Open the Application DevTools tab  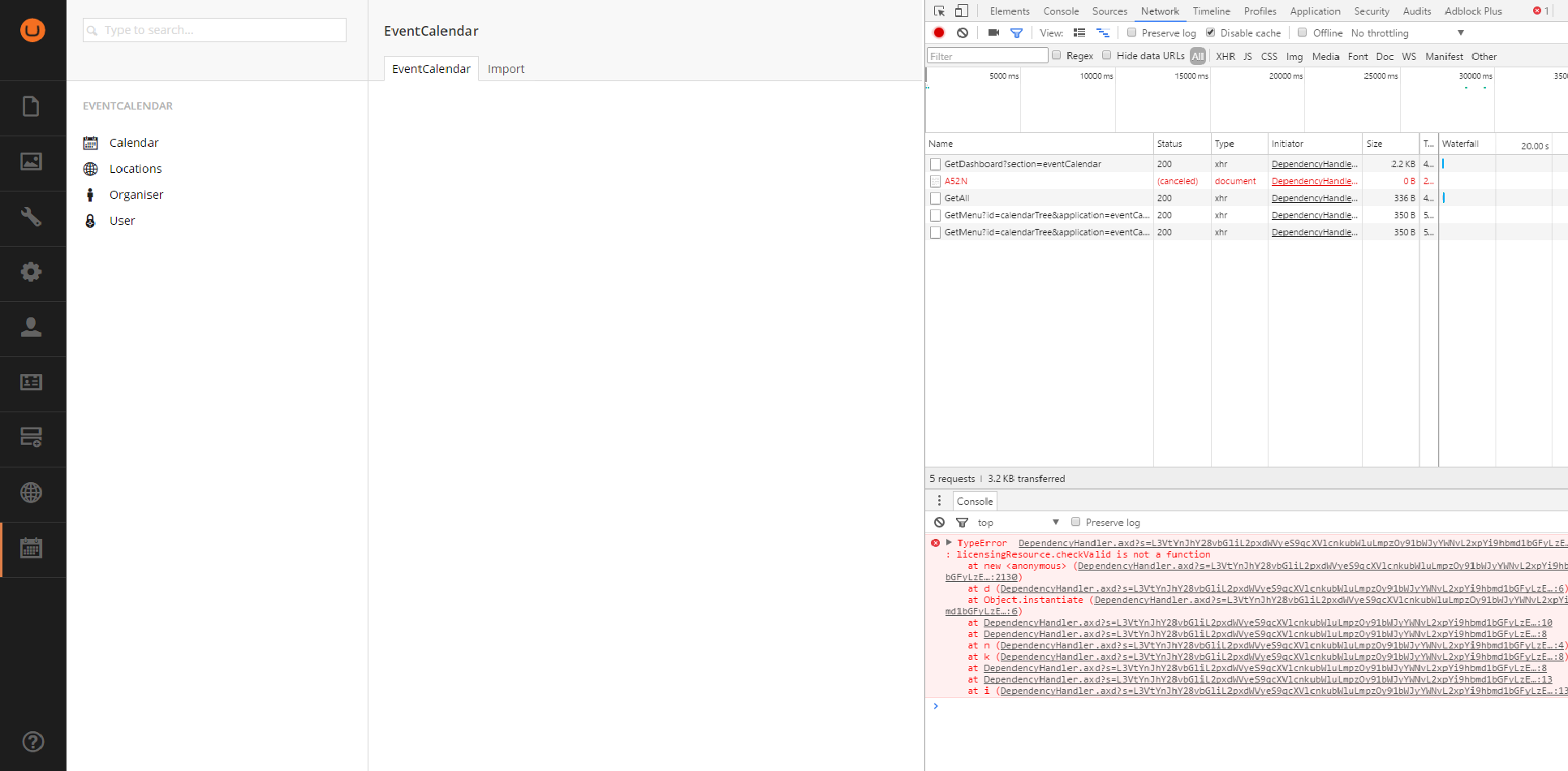click(1315, 11)
